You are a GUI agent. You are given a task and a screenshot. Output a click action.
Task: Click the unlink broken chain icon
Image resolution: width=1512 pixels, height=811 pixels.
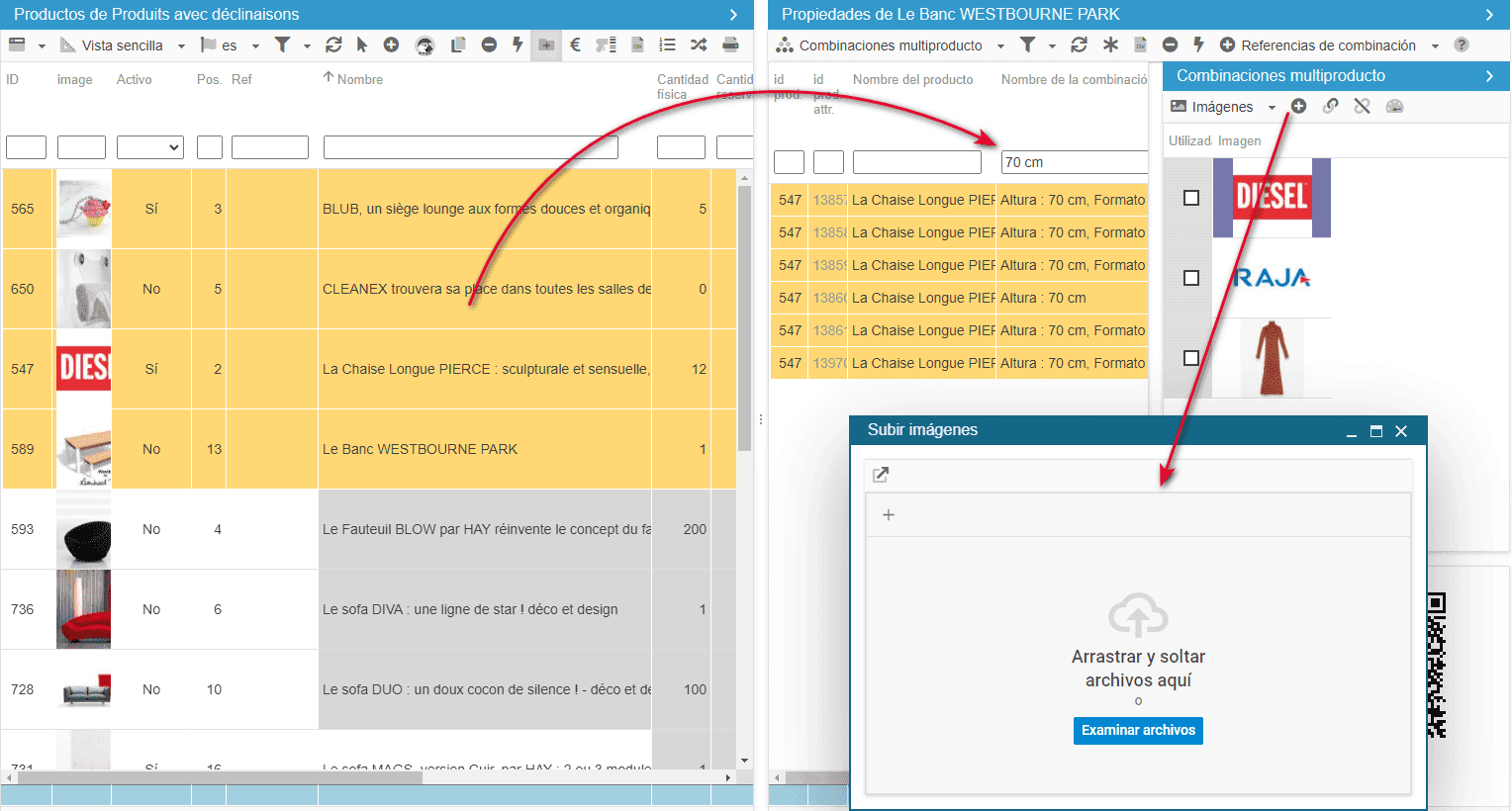[1363, 106]
